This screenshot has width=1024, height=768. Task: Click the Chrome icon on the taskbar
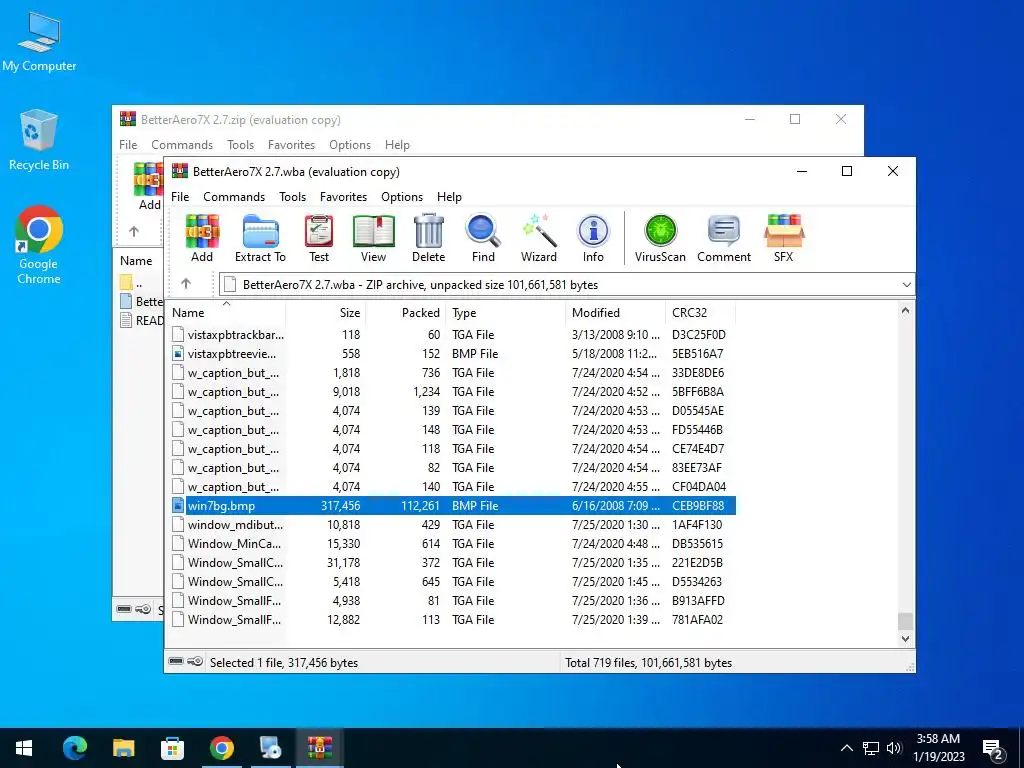[x=222, y=748]
